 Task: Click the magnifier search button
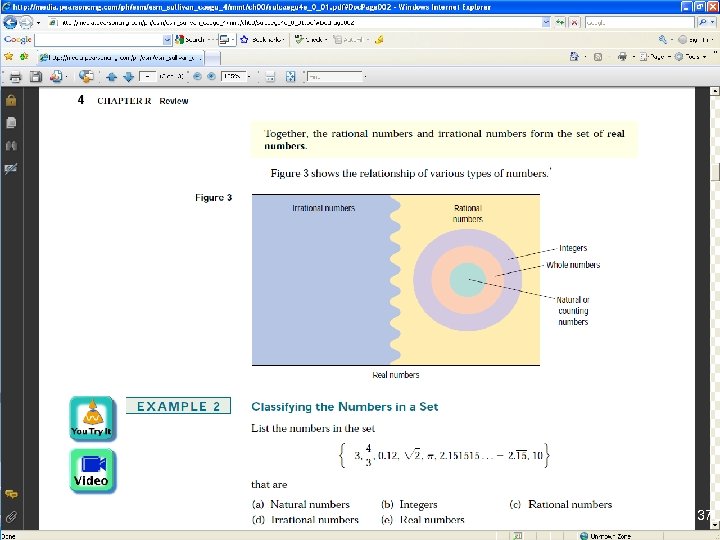[x=703, y=22]
